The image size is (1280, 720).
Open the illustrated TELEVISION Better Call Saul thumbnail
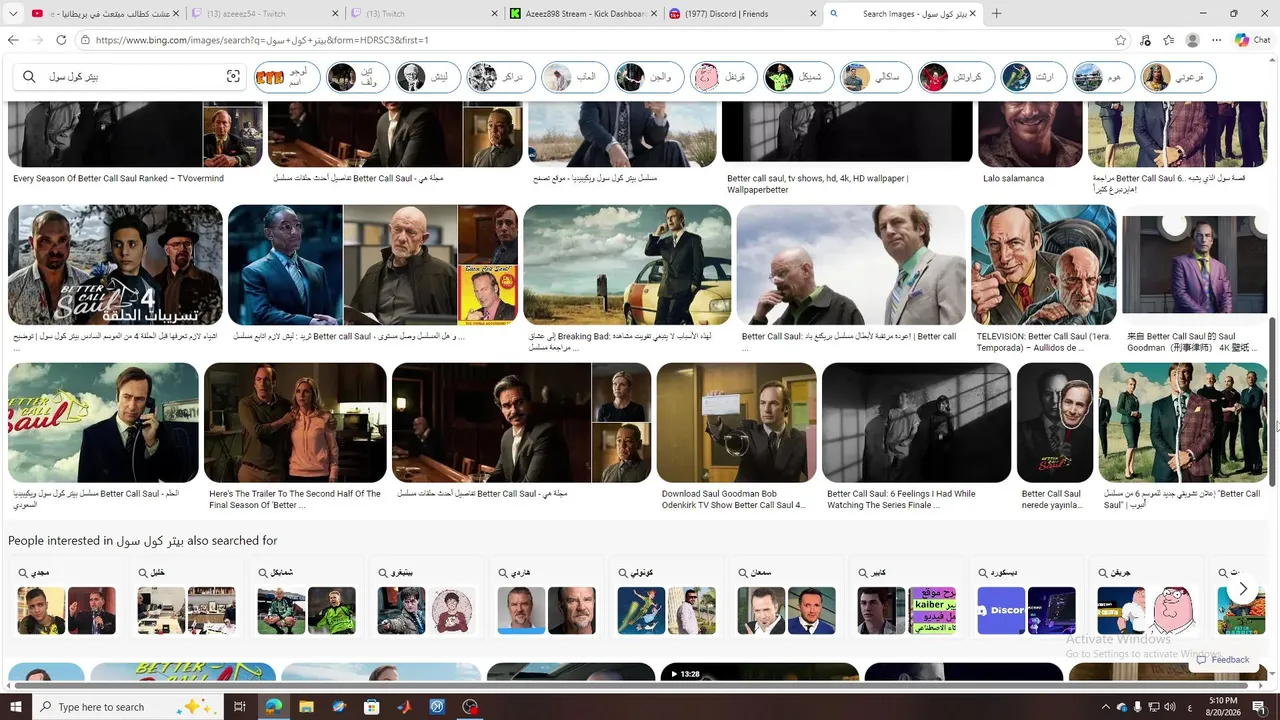(1044, 265)
